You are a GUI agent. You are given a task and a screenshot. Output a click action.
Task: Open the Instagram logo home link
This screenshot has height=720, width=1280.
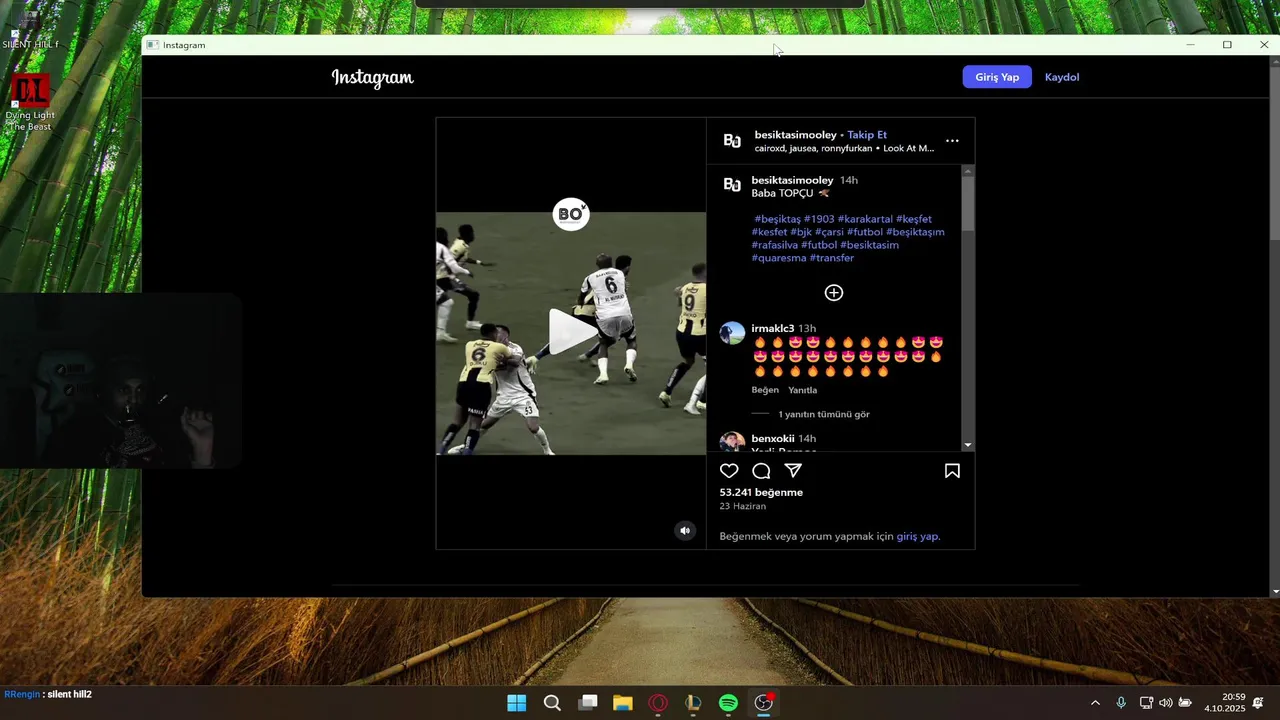coord(372,78)
